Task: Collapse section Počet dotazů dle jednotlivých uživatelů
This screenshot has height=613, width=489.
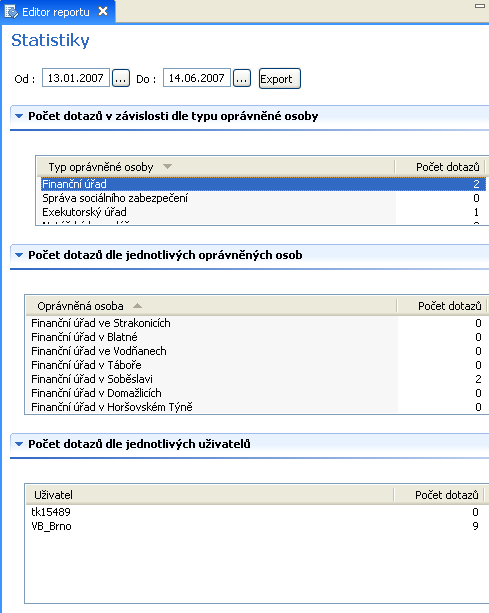Action: click(x=18, y=444)
